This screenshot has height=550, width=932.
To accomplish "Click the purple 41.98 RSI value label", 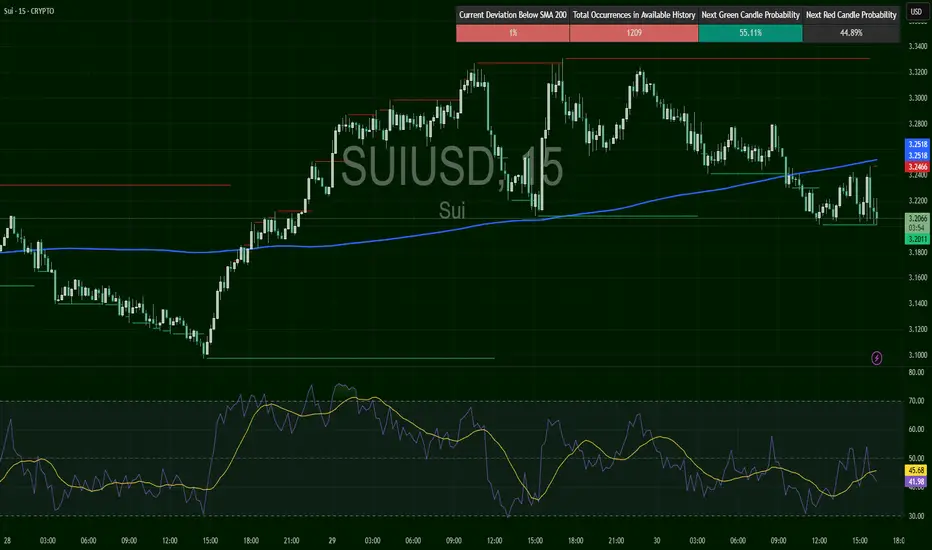I will pyautogui.click(x=917, y=482).
